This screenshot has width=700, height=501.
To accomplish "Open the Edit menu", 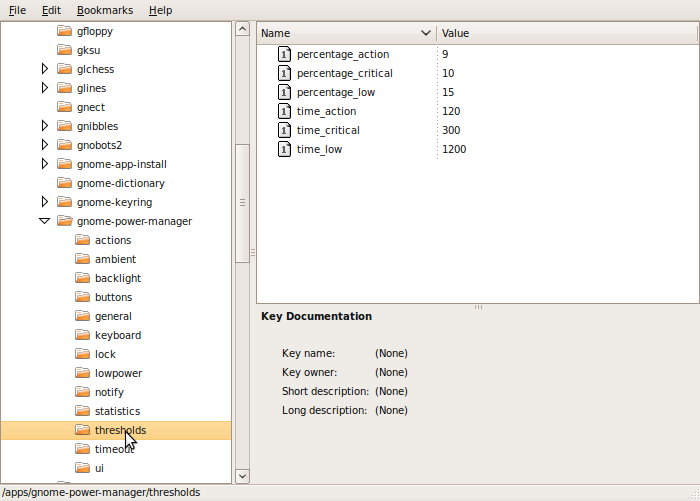I will 51,10.
